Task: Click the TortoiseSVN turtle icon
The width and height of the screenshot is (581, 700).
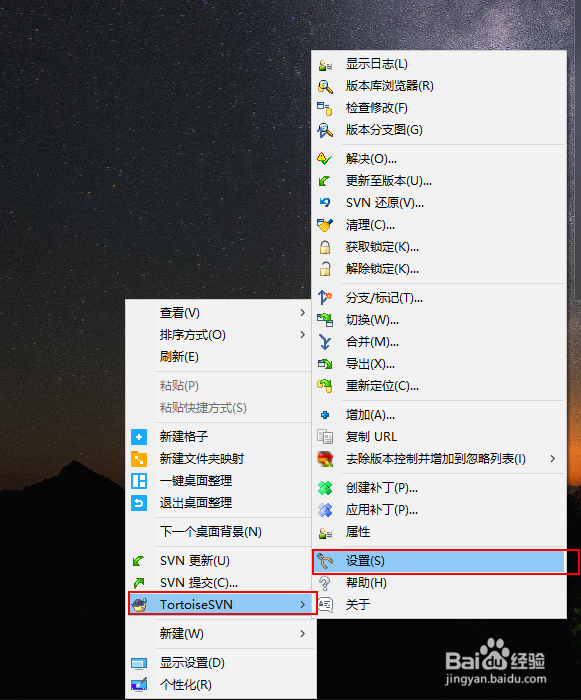Action: click(x=139, y=605)
